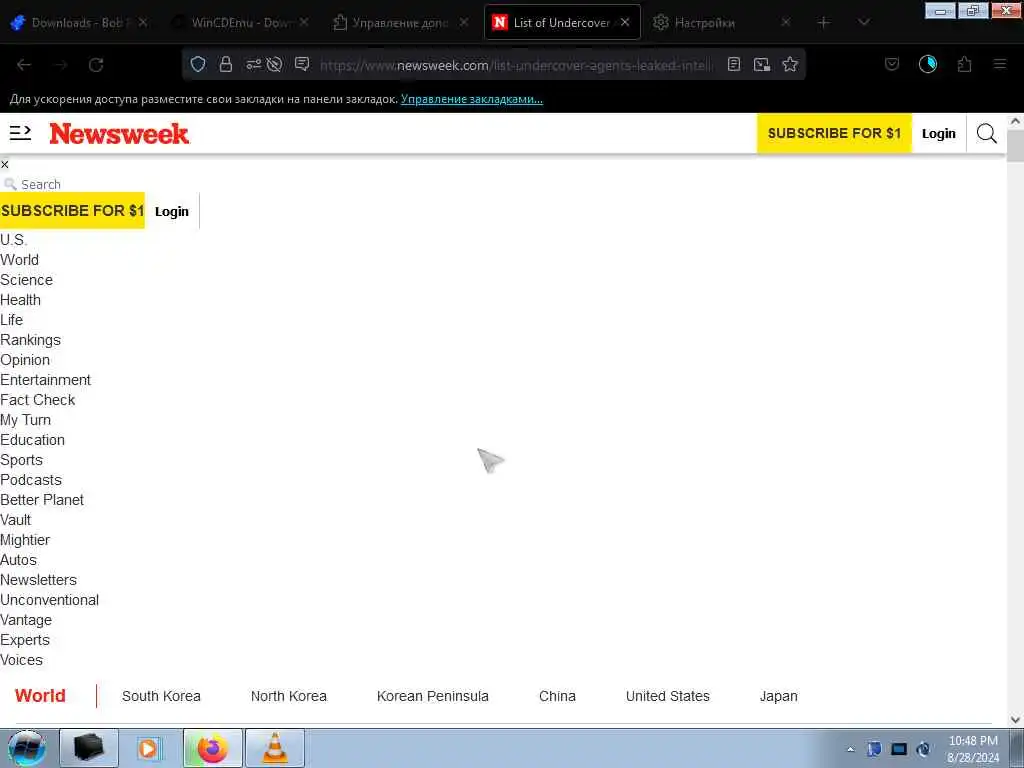Viewport: 1024px width, 768px height.
Task: Switch to WinCDEmu tab
Action: tap(240, 23)
